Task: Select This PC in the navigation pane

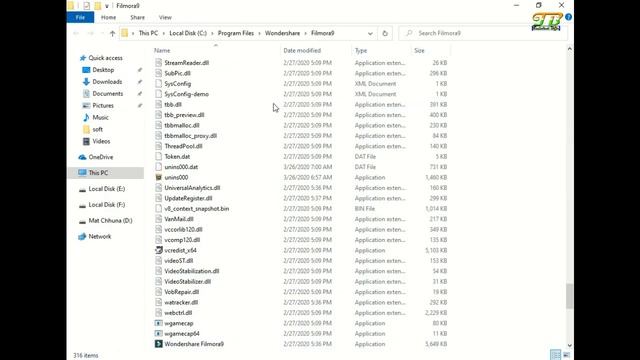Action: tap(105, 173)
